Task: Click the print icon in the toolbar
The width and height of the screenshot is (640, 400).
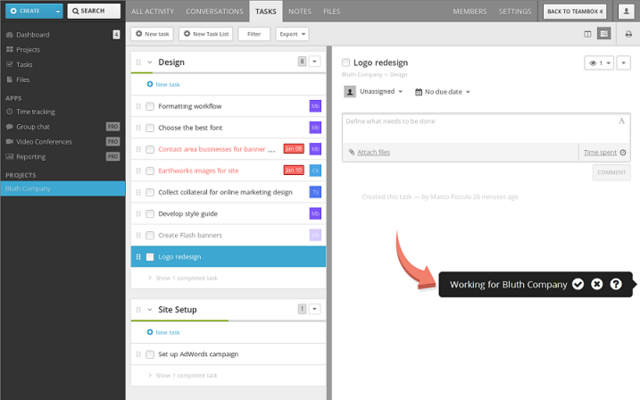Action: click(628, 33)
